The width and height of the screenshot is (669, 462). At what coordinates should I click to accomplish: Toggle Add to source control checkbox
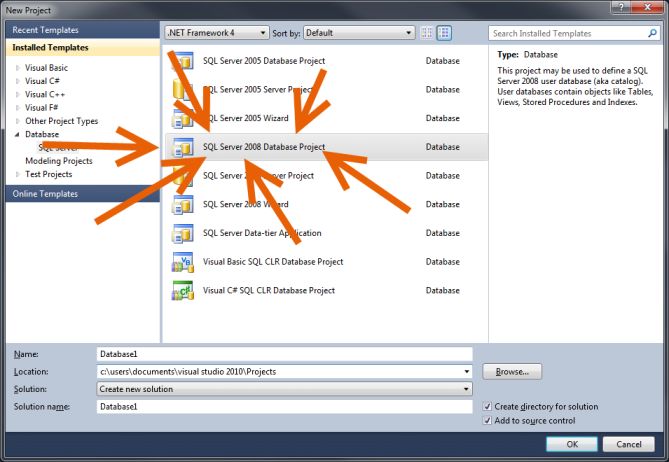click(x=487, y=421)
